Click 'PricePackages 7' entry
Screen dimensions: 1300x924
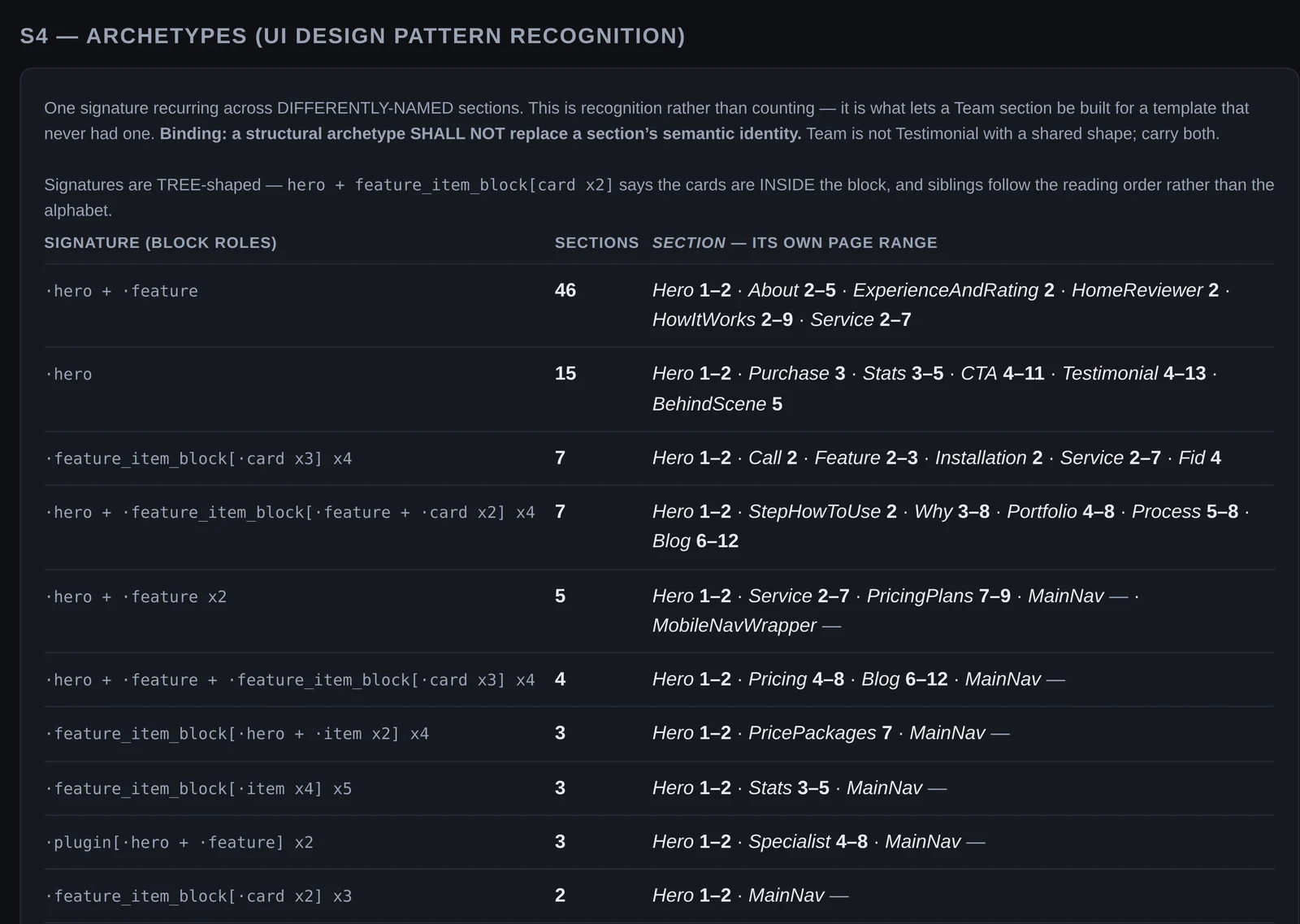coord(820,732)
